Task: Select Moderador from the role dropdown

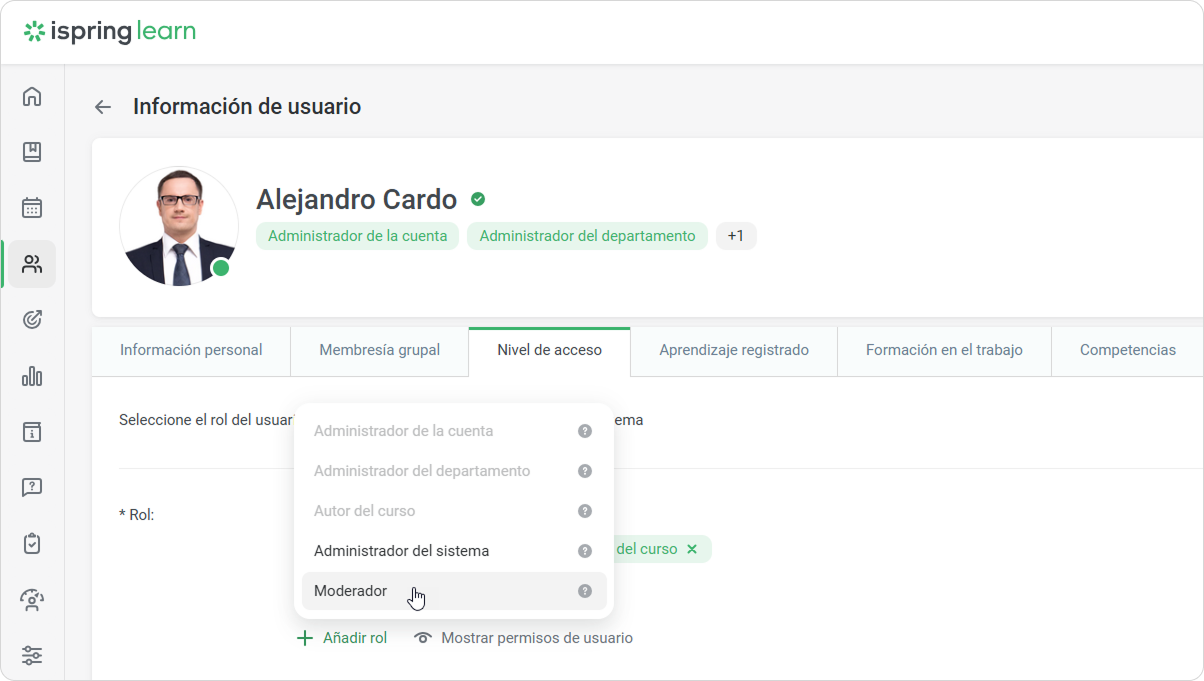Action: (x=351, y=591)
